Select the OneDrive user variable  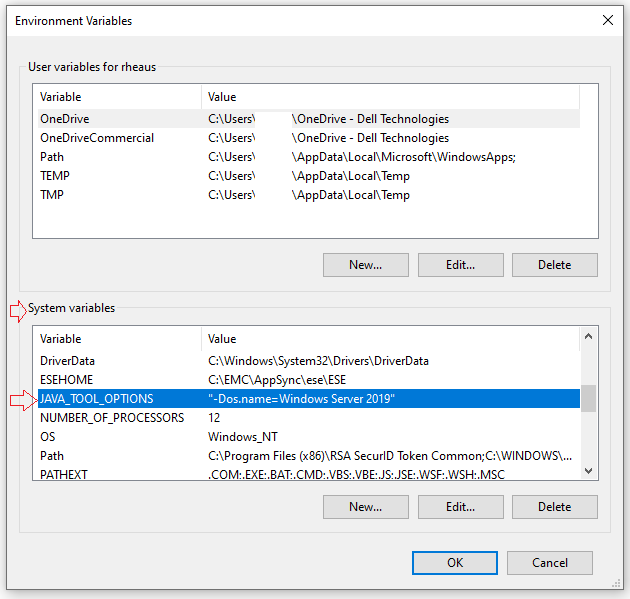click(65, 119)
